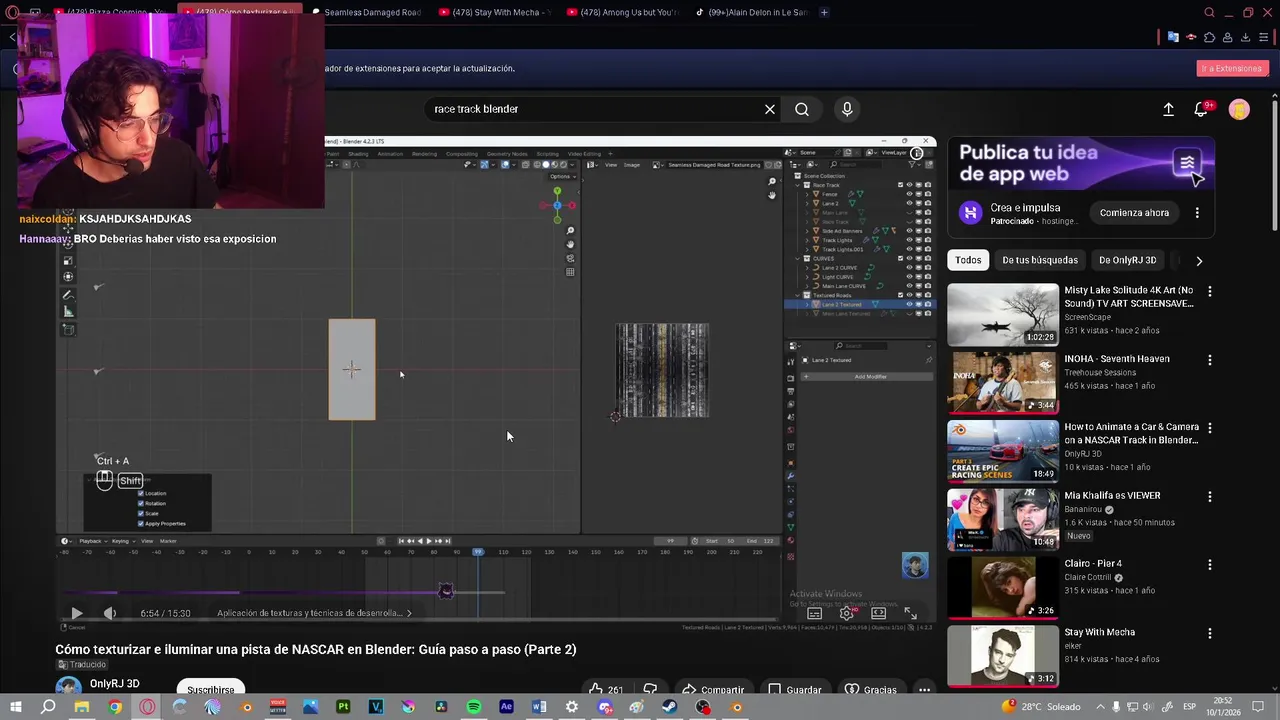Click Comienza ahora ad button
The width and height of the screenshot is (1280, 720).
tap(1134, 213)
